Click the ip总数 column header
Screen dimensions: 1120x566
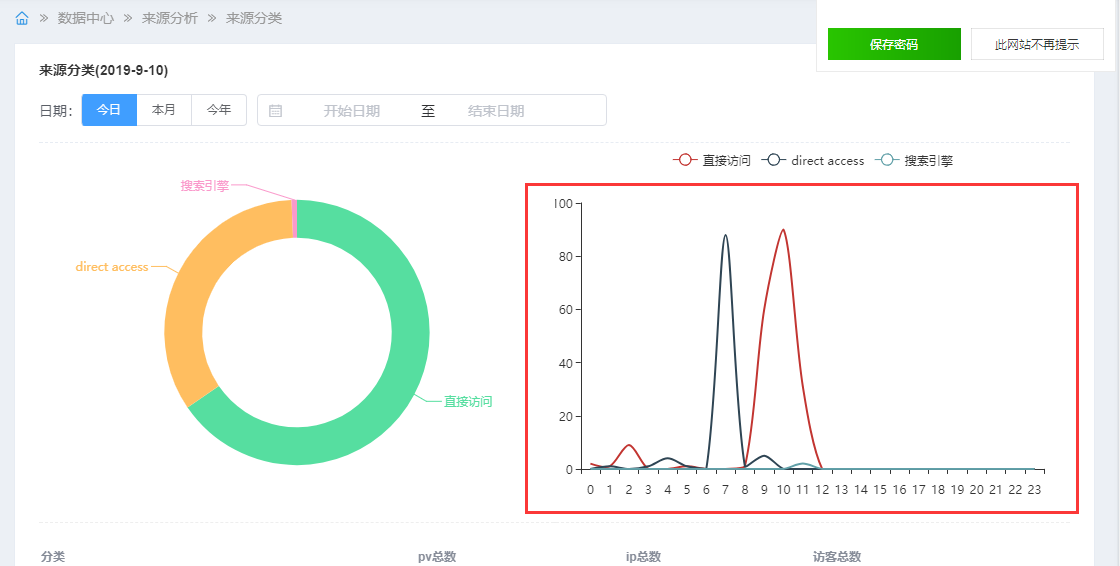coord(644,557)
